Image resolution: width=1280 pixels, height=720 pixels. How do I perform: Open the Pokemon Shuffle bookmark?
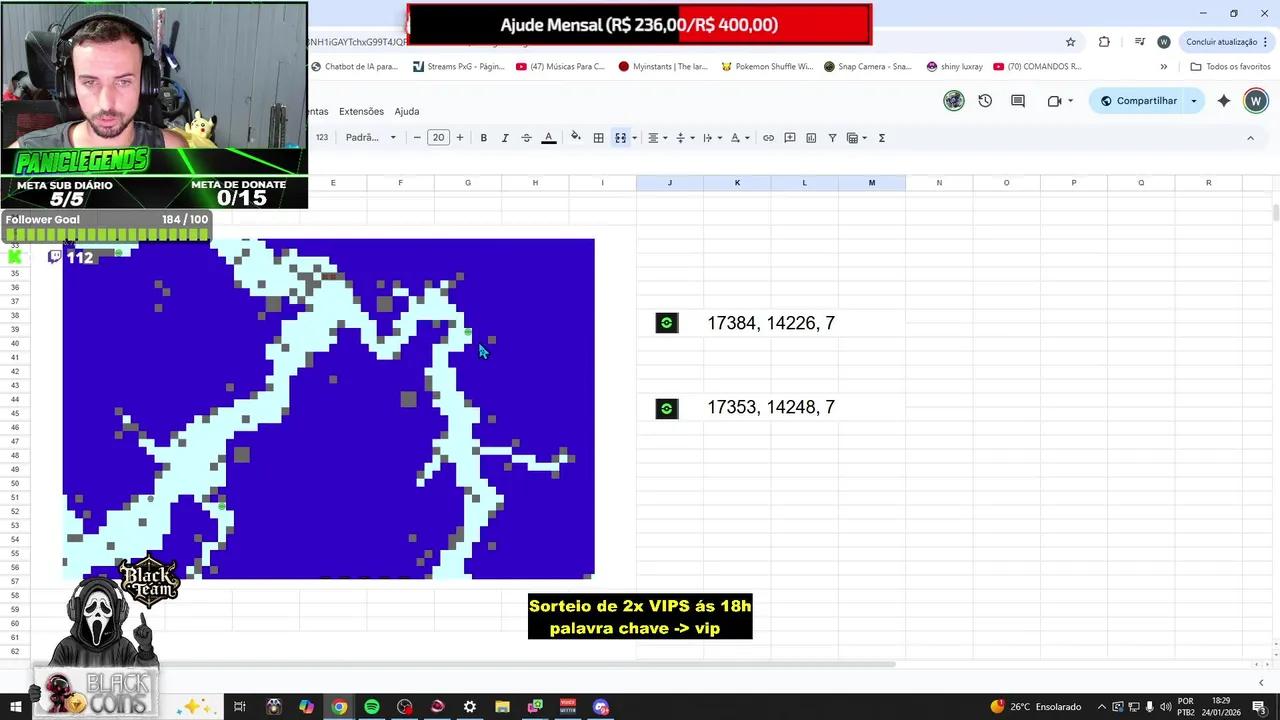[x=775, y=66]
